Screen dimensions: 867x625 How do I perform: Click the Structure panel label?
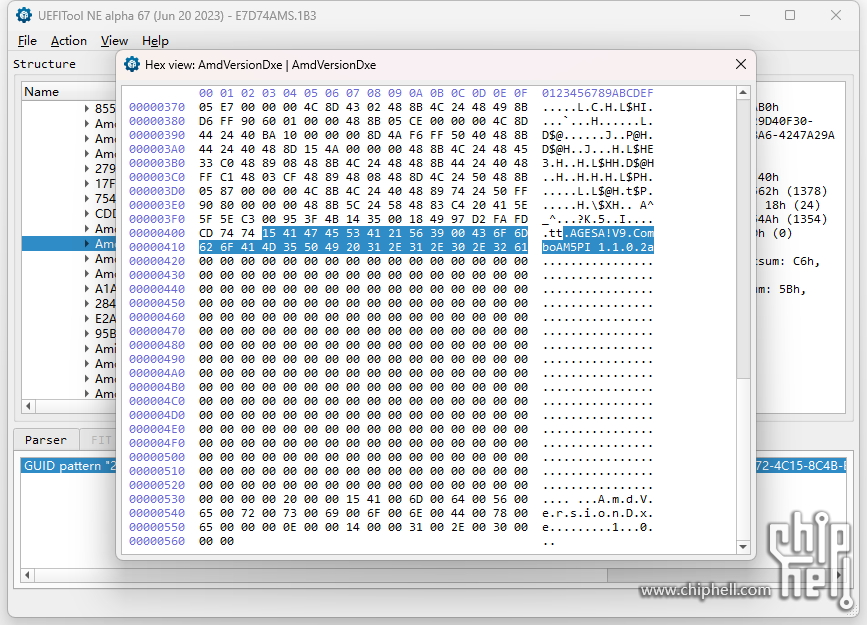point(44,64)
